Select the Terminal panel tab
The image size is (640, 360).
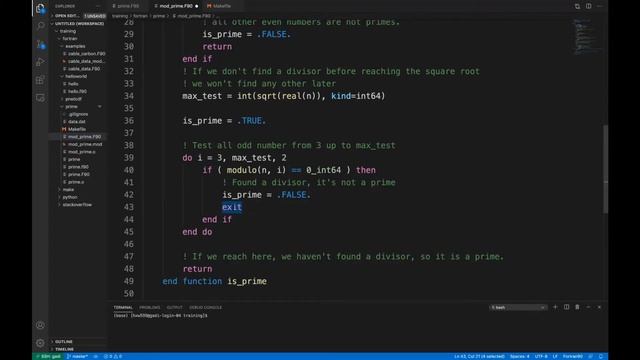click(123, 307)
